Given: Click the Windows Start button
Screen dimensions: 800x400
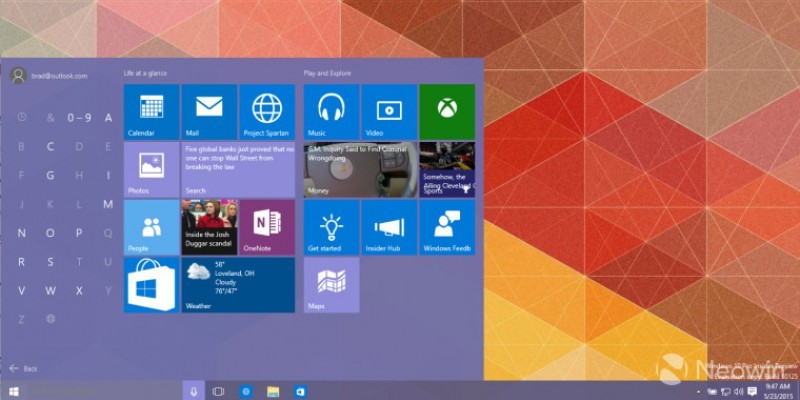Looking at the screenshot, I should (14, 391).
